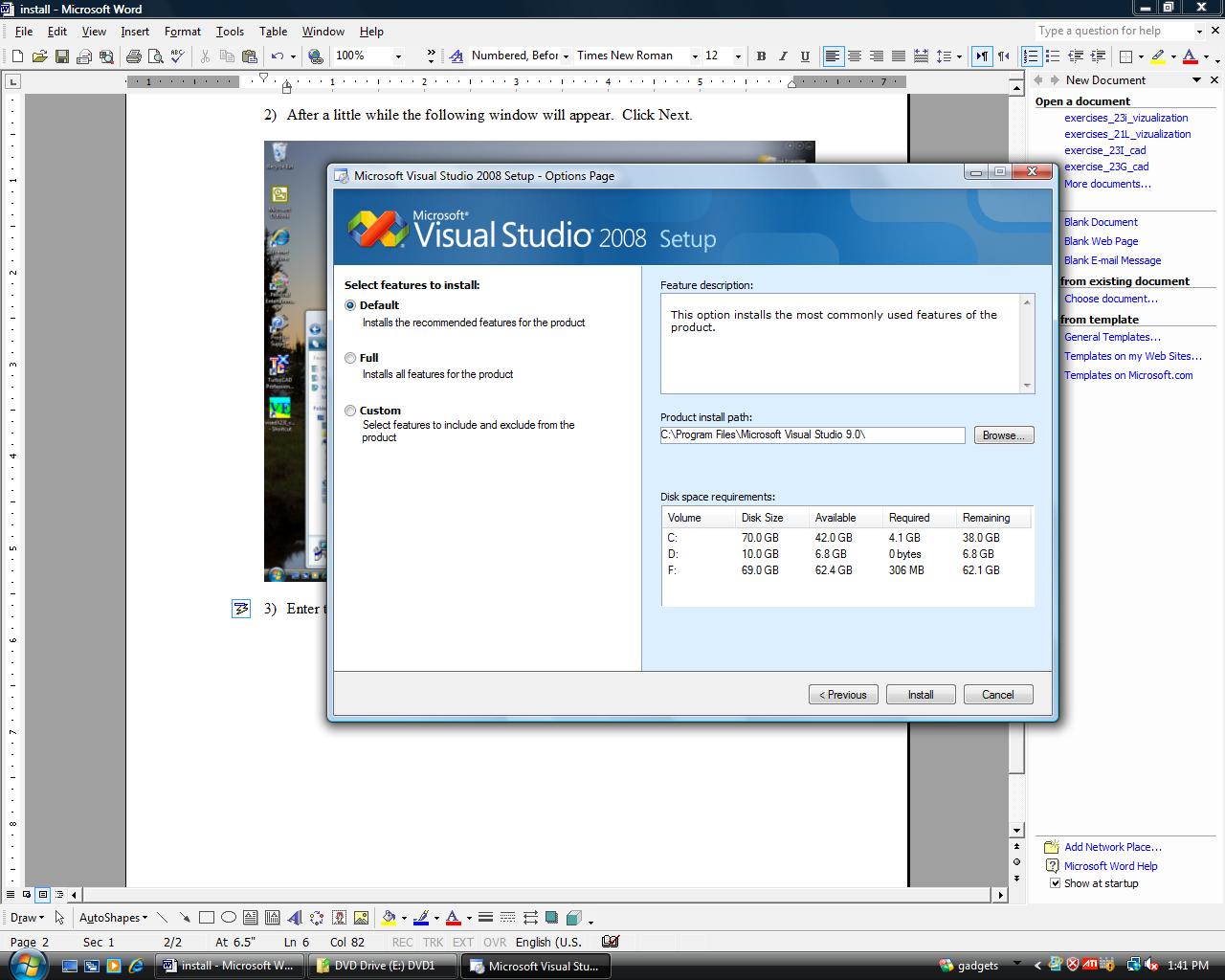Select Full install option
The height and width of the screenshot is (980, 1225).
click(350, 358)
